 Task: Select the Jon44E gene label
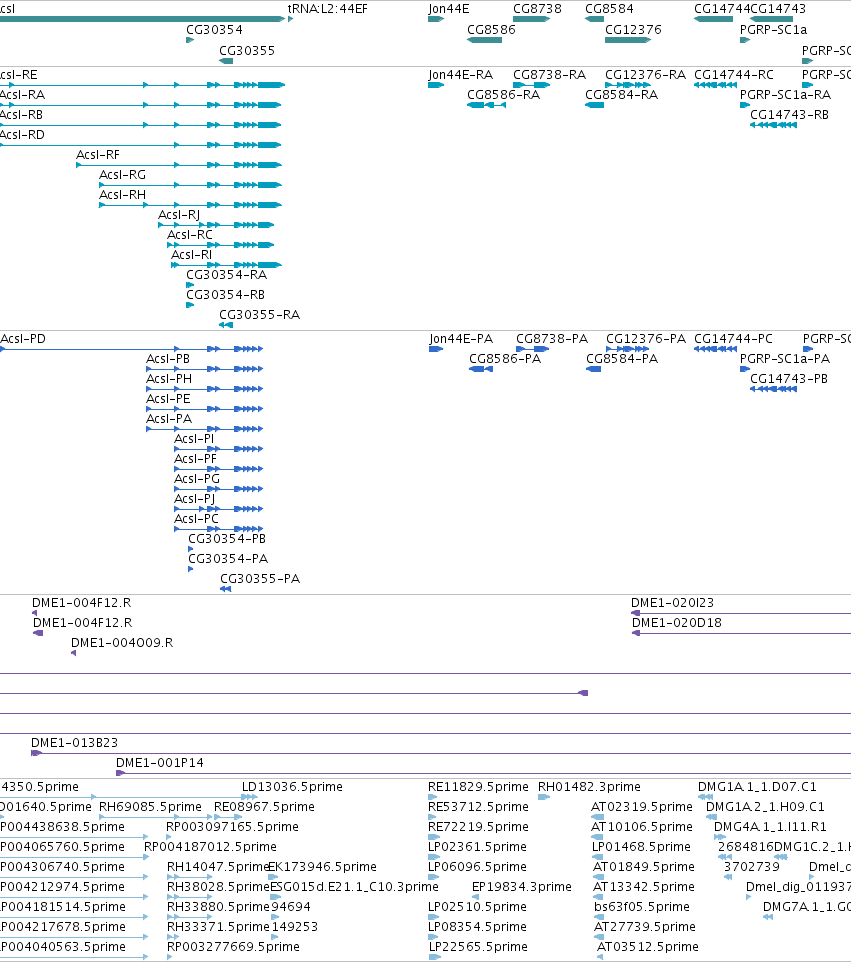click(449, 9)
